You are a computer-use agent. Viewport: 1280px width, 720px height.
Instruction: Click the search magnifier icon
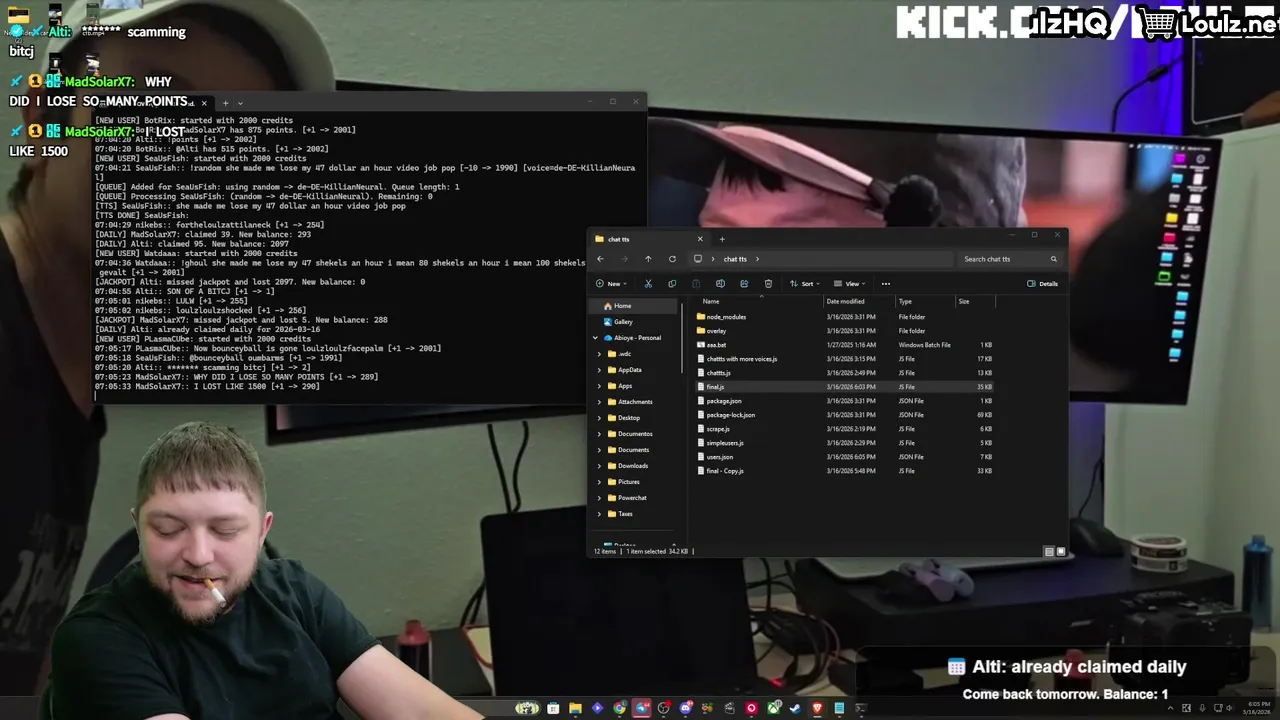point(1053,259)
